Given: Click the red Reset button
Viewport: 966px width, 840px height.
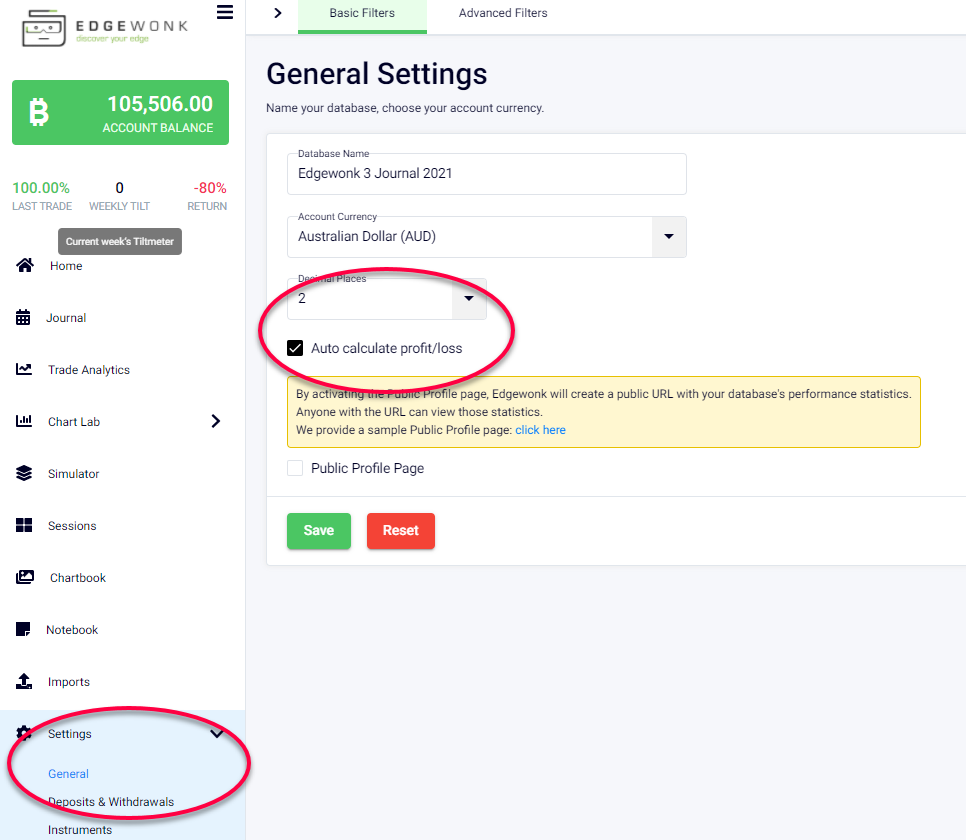Looking at the screenshot, I should (x=400, y=531).
